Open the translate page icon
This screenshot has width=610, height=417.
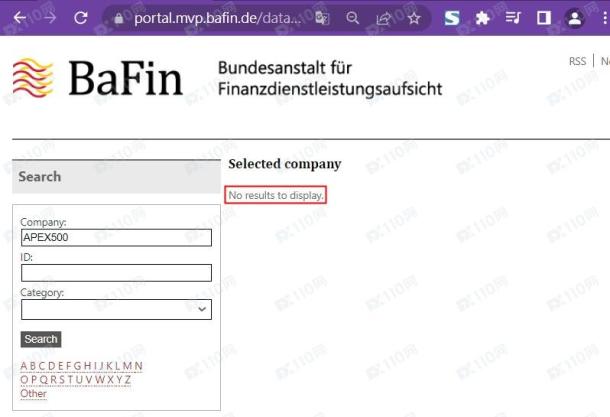[322, 18]
